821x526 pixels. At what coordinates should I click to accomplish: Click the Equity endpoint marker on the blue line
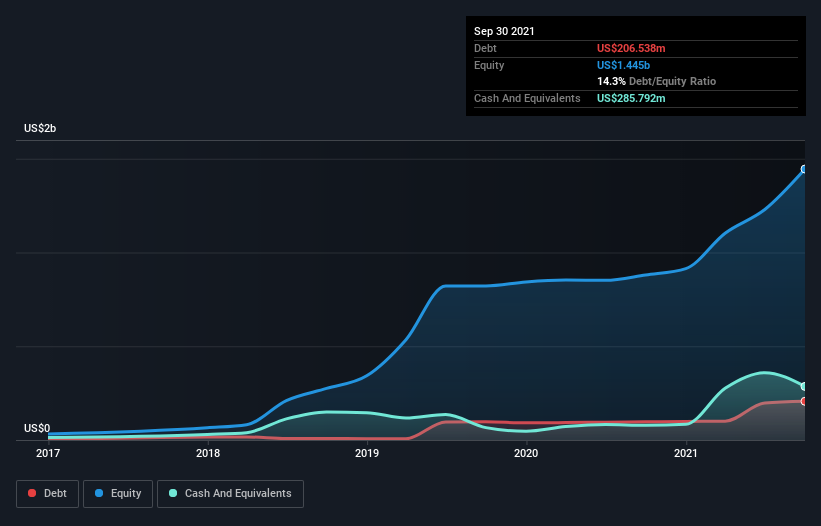[804, 169]
